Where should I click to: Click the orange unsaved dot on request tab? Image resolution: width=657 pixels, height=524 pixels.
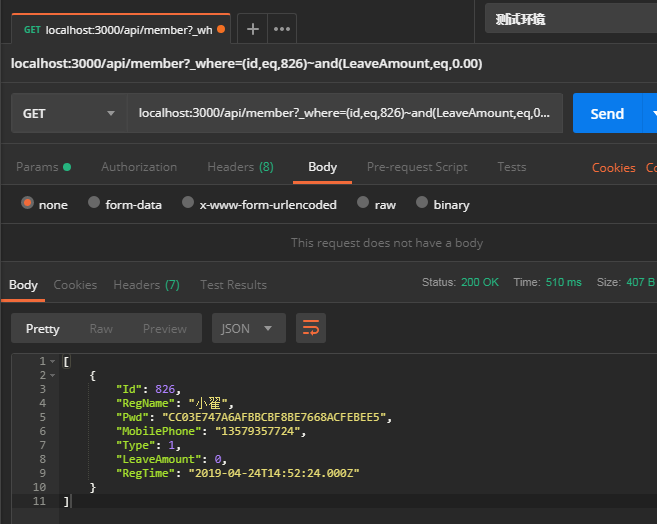coord(221,30)
